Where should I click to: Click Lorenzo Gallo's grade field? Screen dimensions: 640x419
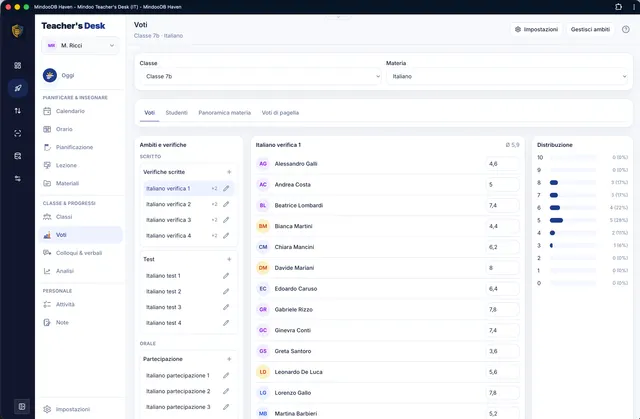(x=502, y=392)
